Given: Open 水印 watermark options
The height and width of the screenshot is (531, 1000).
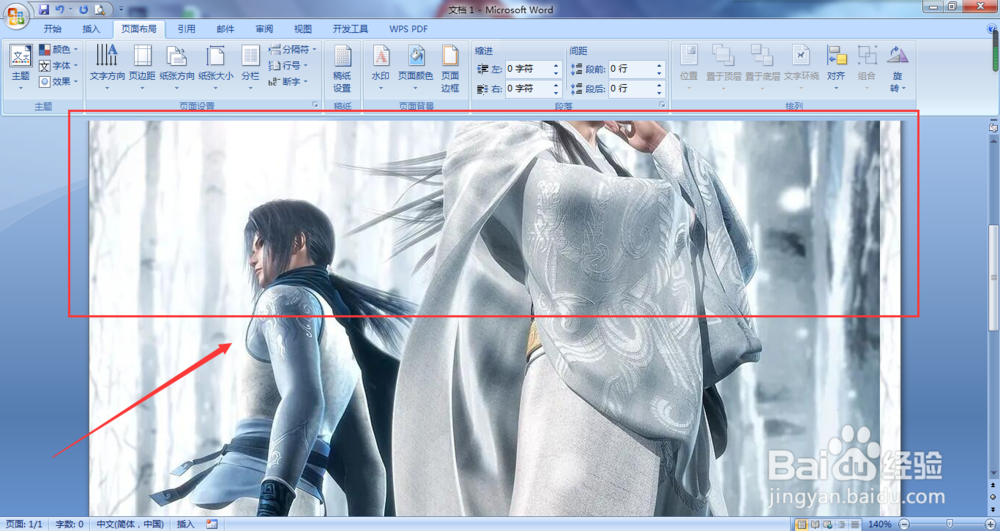Looking at the screenshot, I should pyautogui.click(x=381, y=67).
